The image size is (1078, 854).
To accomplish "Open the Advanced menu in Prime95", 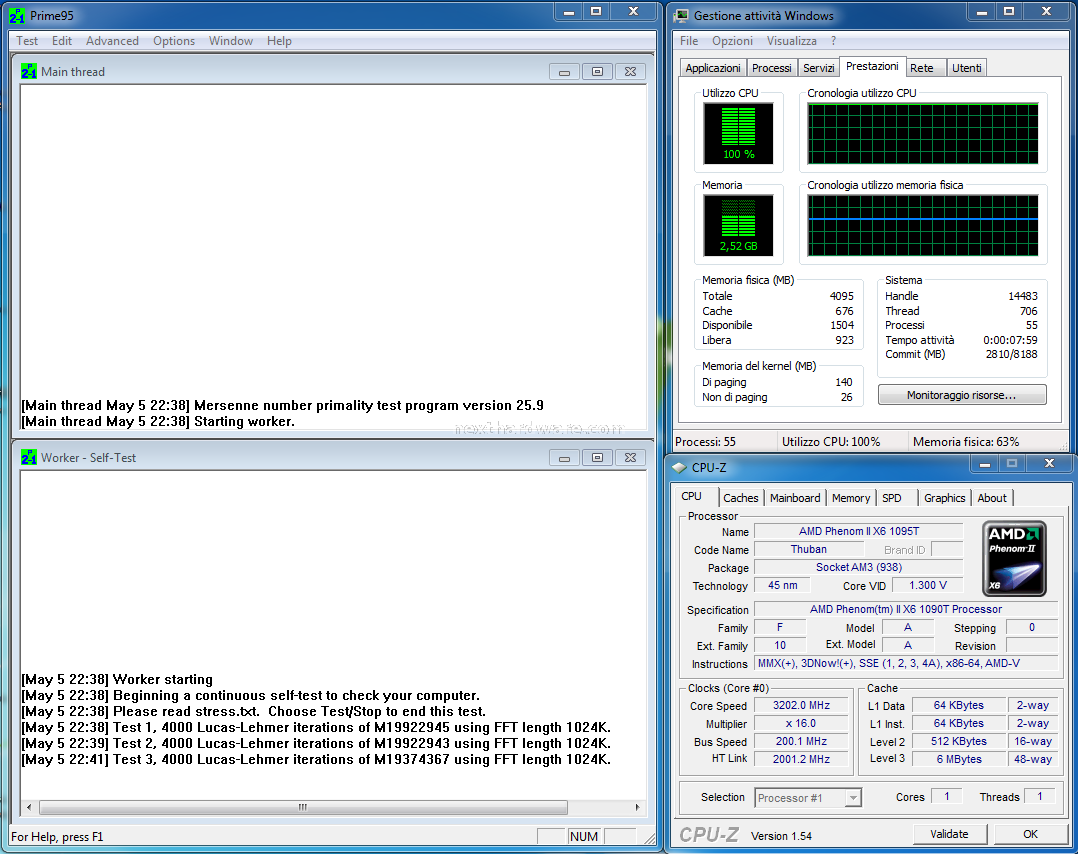I will click(112, 41).
